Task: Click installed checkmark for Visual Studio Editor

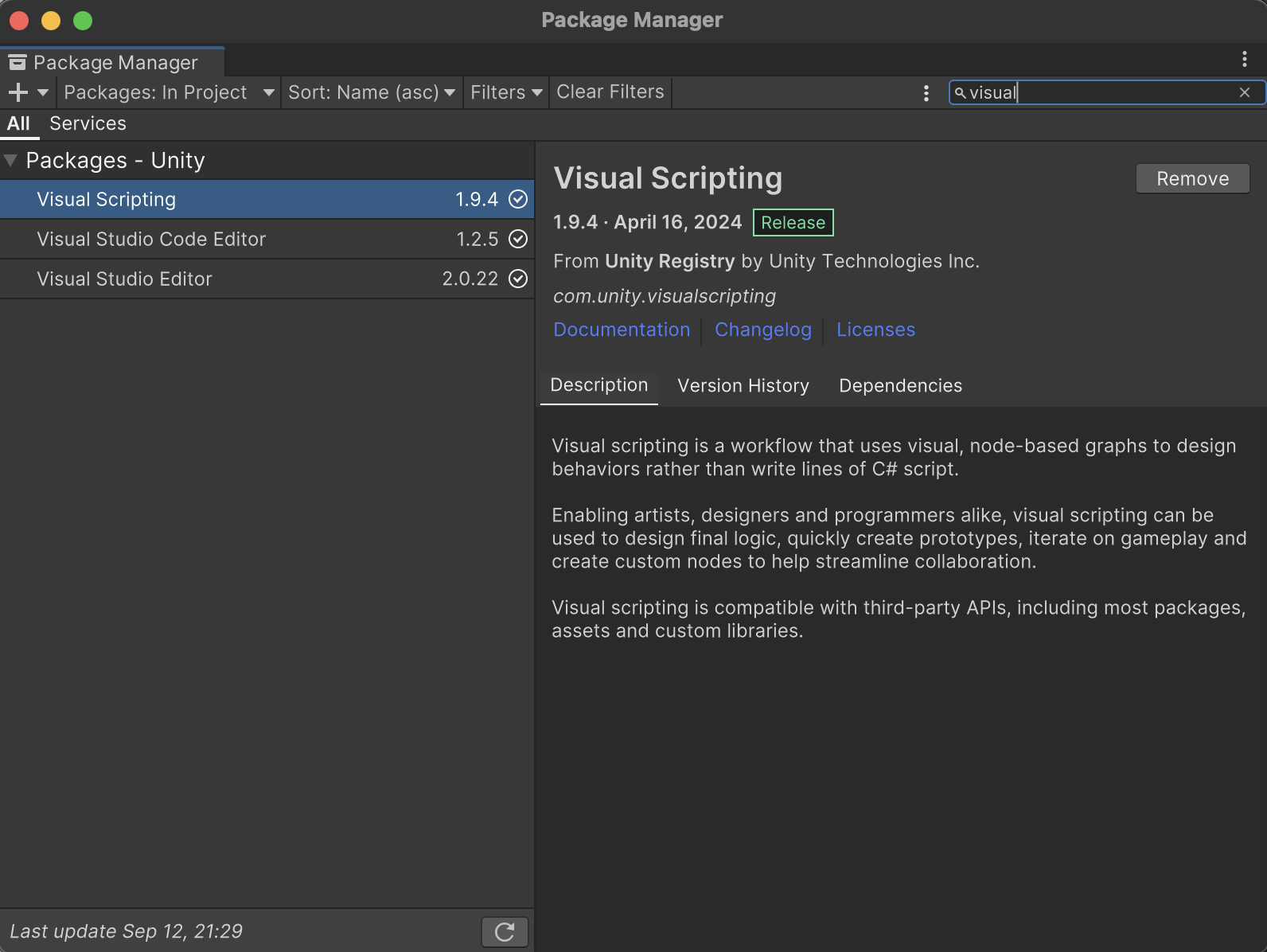Action: click(518, 279)
